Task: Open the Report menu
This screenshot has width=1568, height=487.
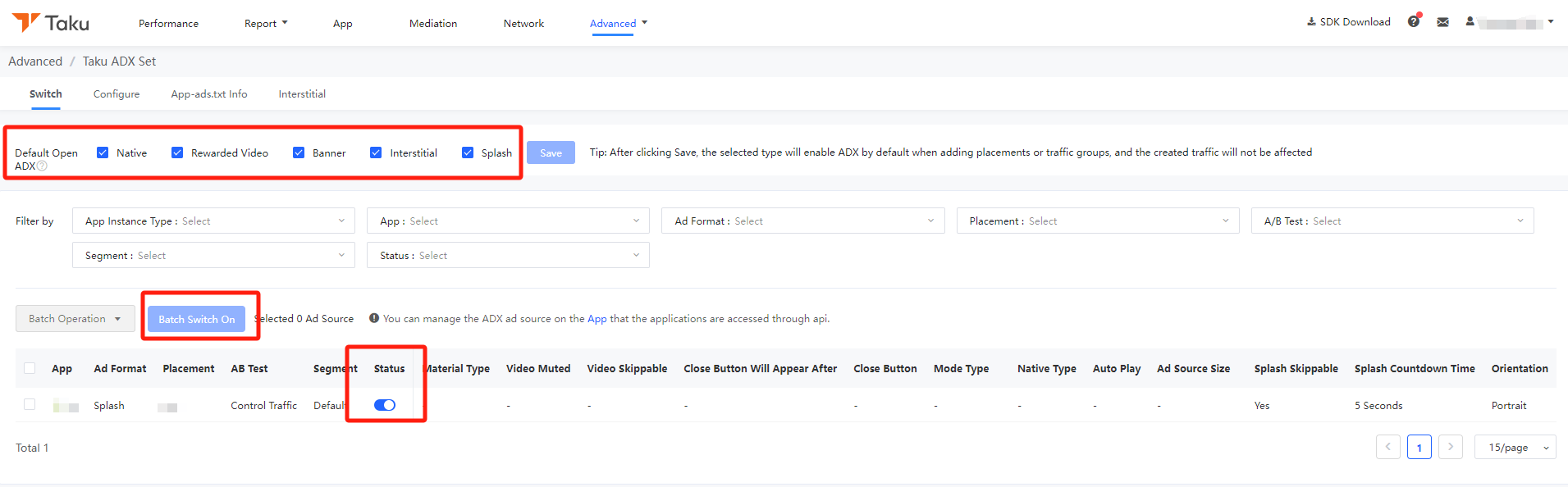Action: click(x=266, y=24)
